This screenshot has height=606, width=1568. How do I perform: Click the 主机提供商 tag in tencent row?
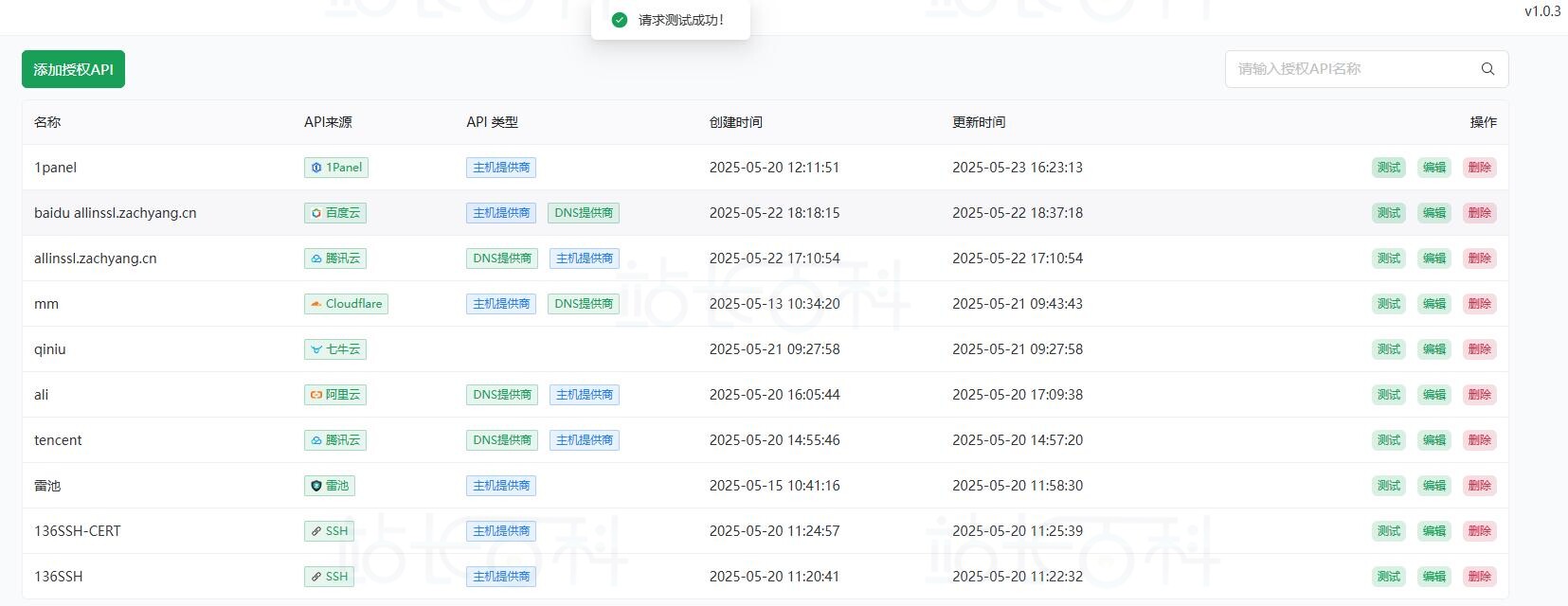tap(585, 440)
